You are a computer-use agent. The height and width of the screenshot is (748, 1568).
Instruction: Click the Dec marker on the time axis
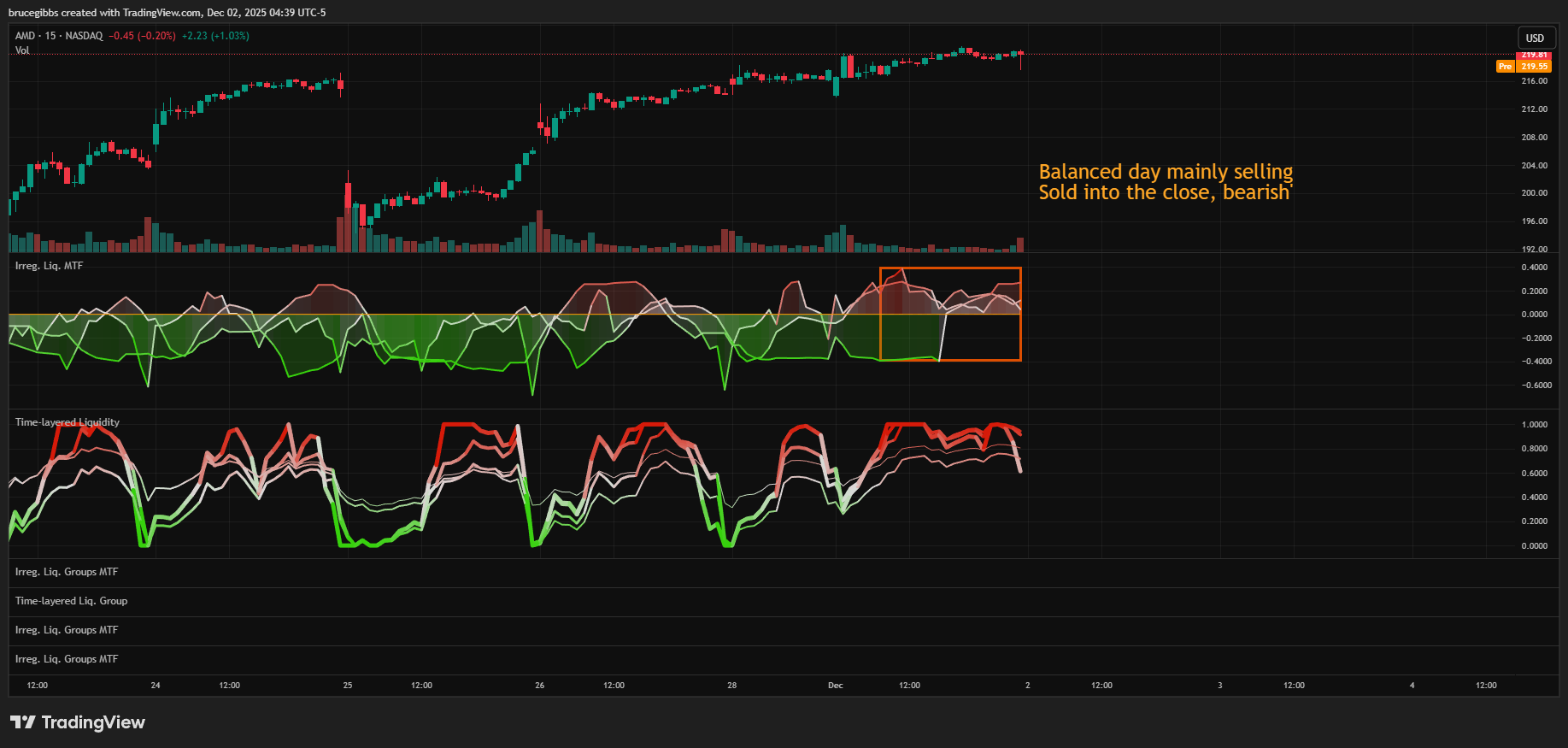pos(835,686)
